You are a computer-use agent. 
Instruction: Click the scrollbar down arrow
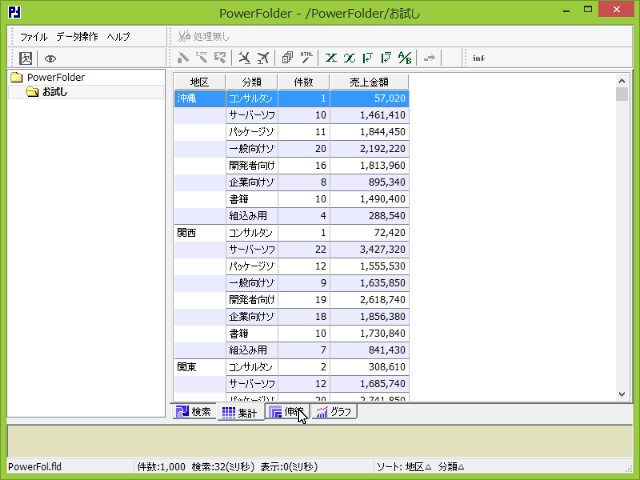pyautogui.click(x=622, y=394)
